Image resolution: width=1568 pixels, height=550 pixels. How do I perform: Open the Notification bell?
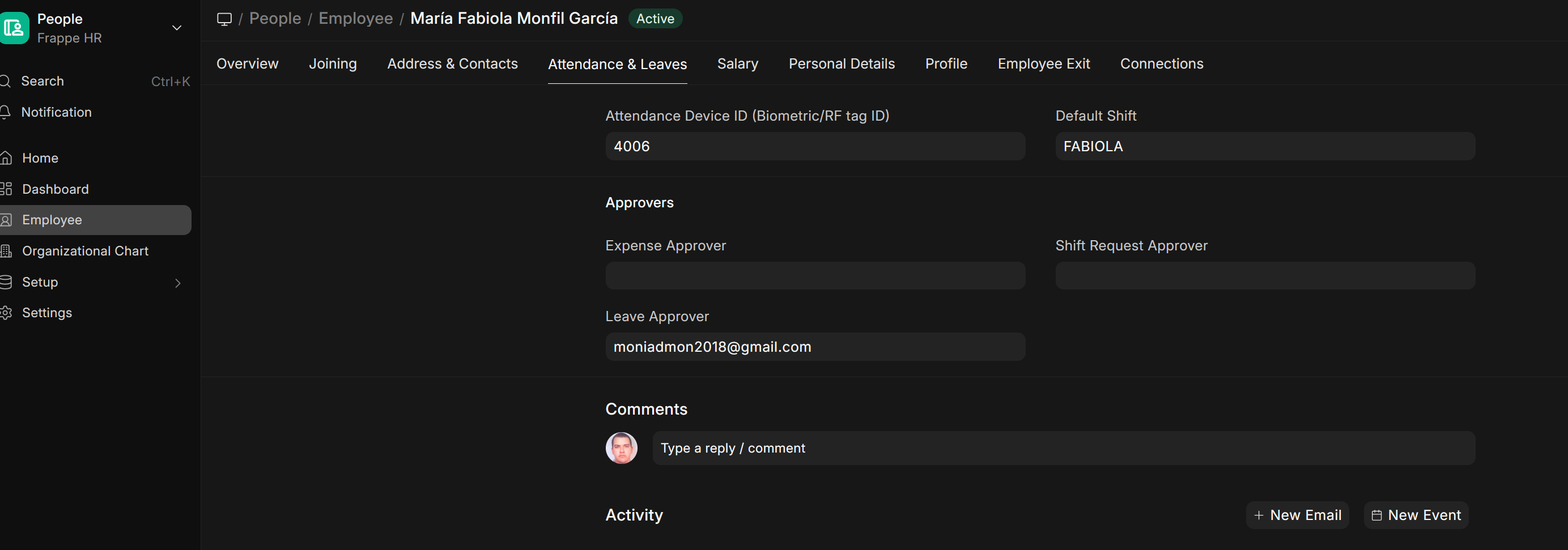coord(6,112)
